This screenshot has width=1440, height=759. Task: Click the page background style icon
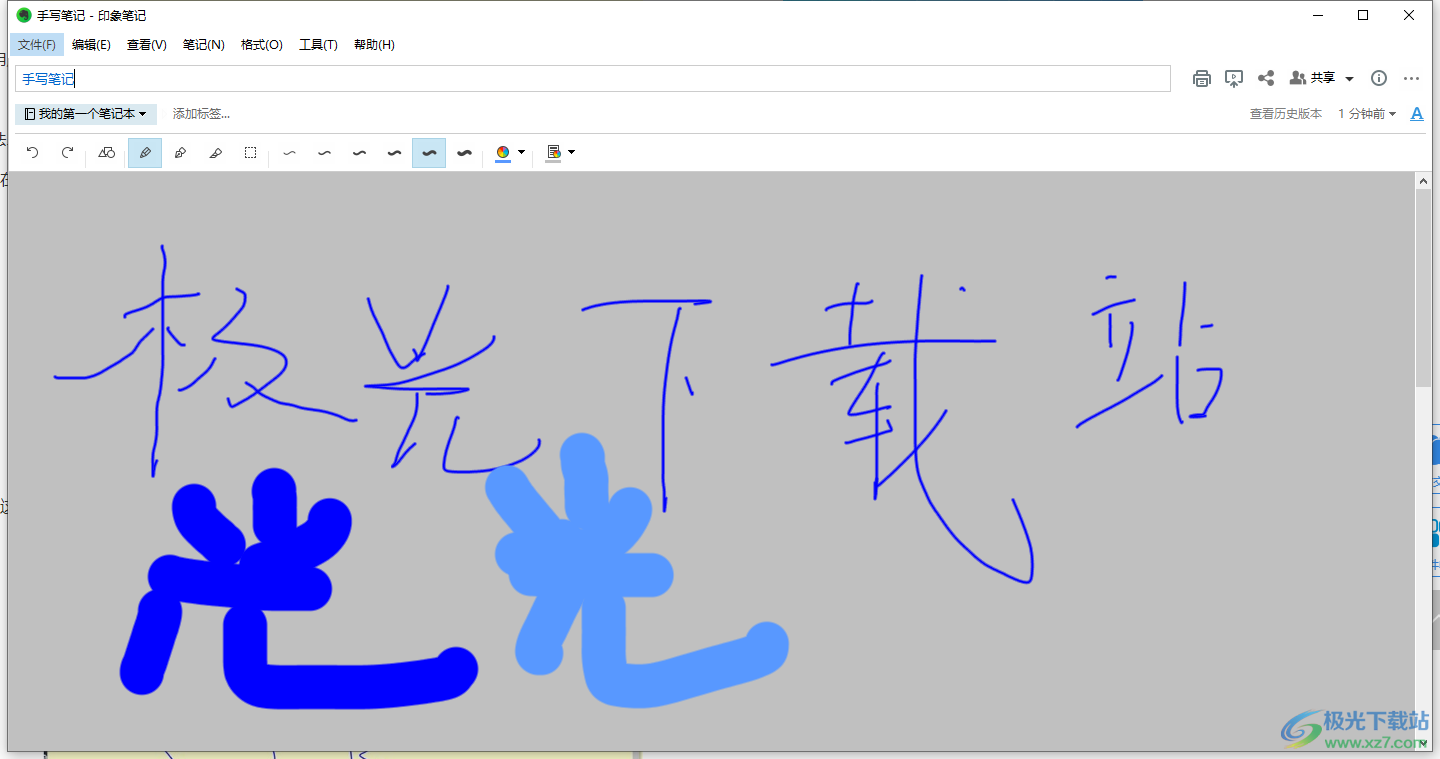click(553, 153)
